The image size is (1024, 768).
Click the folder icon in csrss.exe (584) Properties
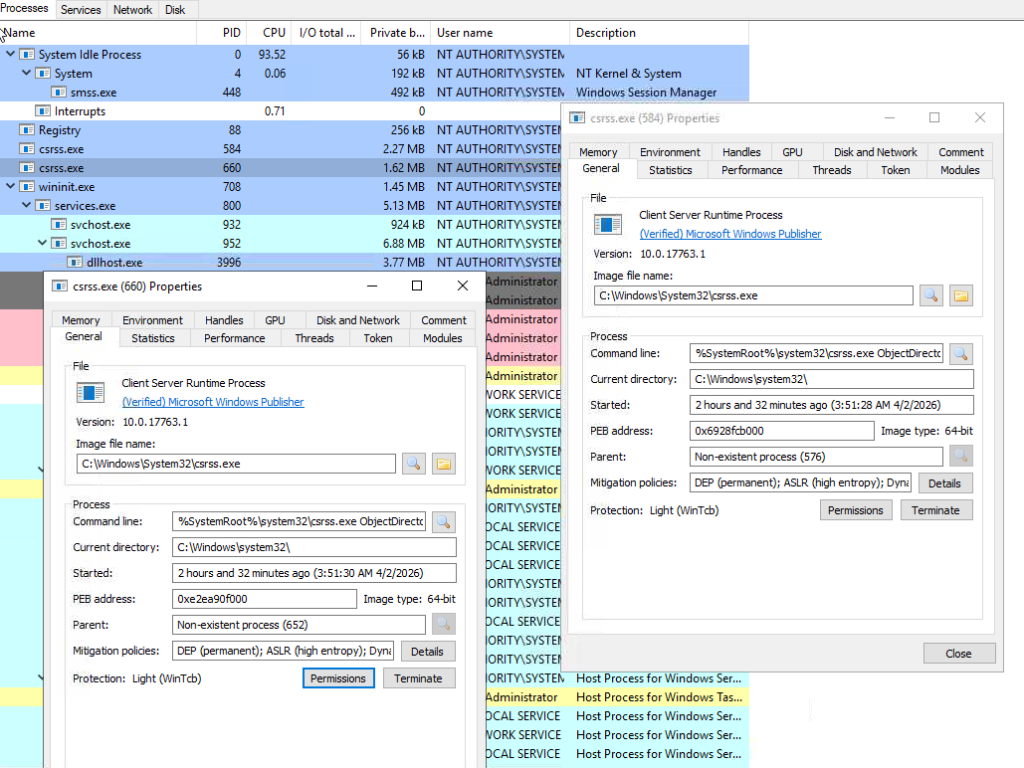point(961,295)
